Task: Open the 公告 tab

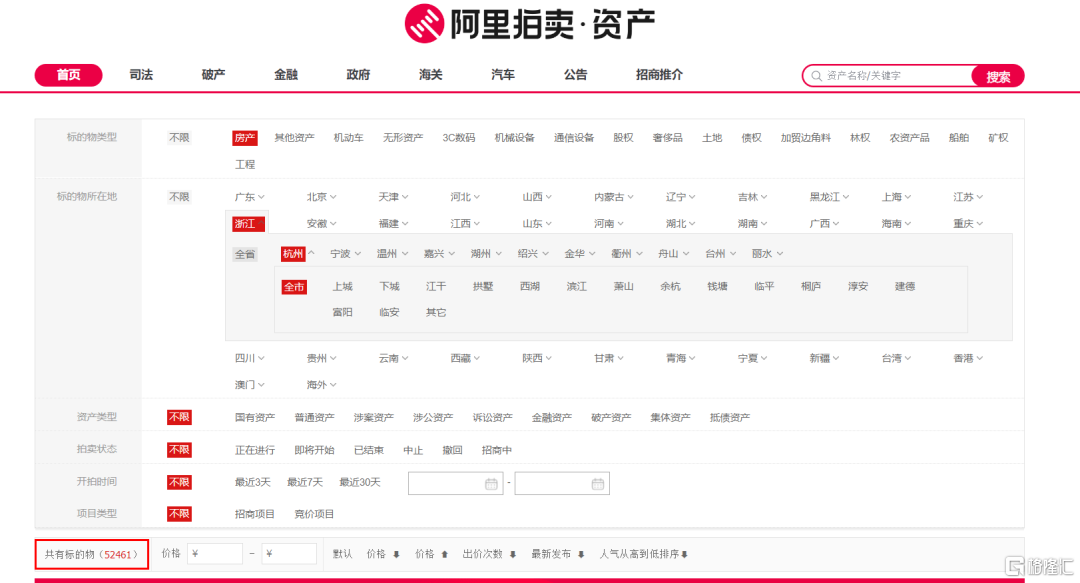Action: click(575, 74)
